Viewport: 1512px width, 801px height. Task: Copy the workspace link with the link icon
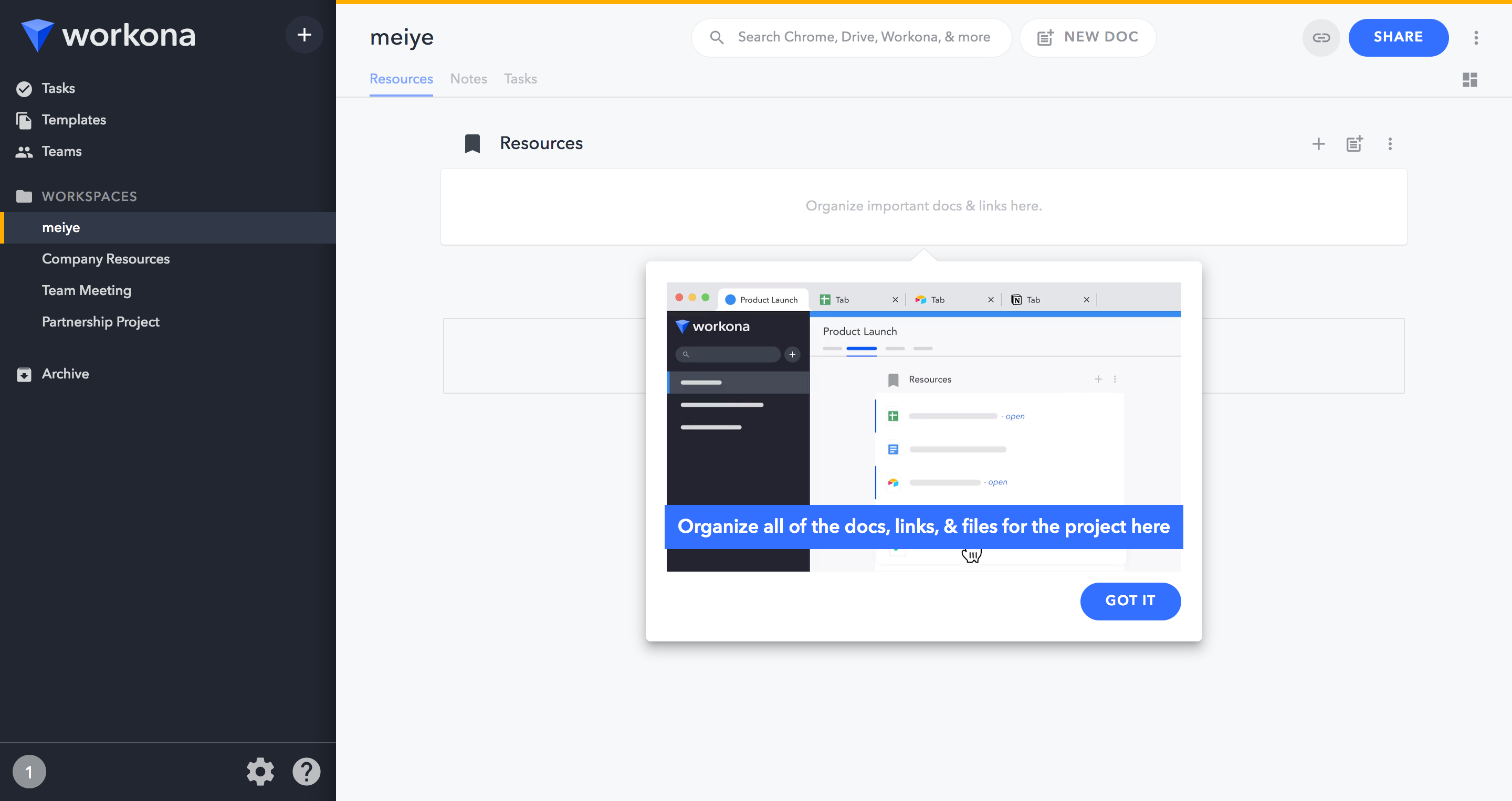[x=1321, y=38]
